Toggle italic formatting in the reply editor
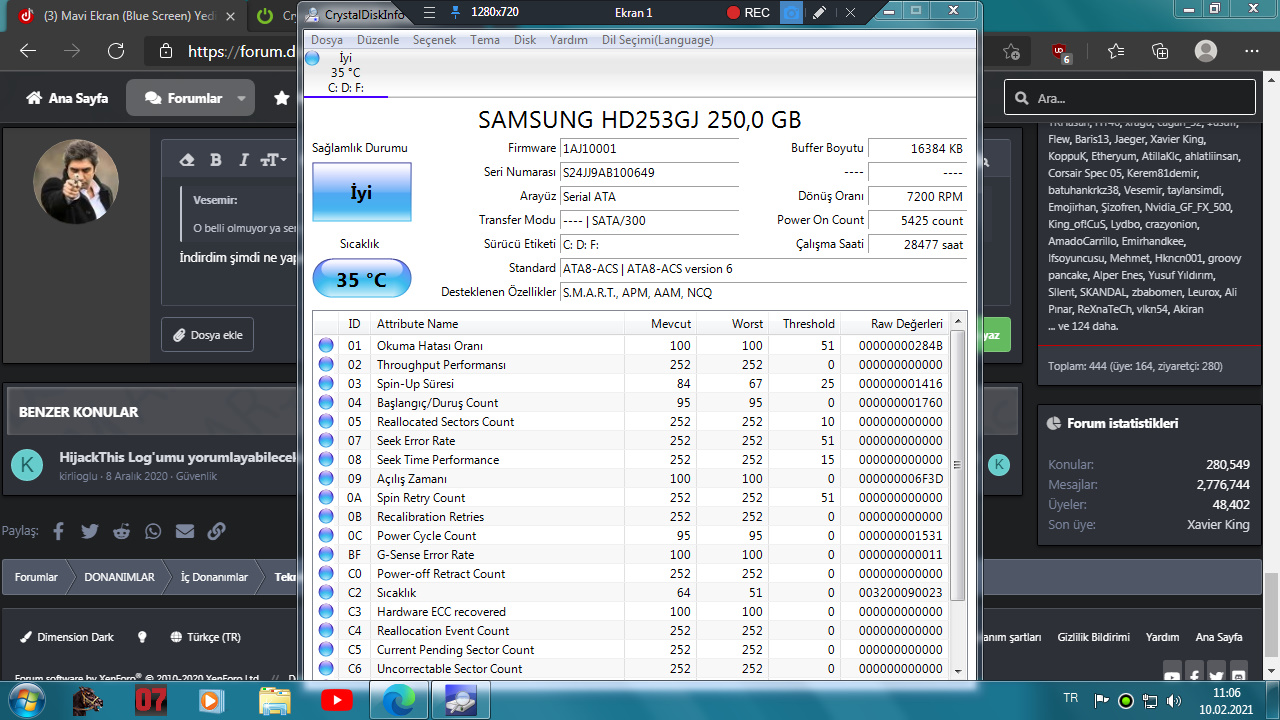This screenshot has height=720, width=1280. point(243,160)
